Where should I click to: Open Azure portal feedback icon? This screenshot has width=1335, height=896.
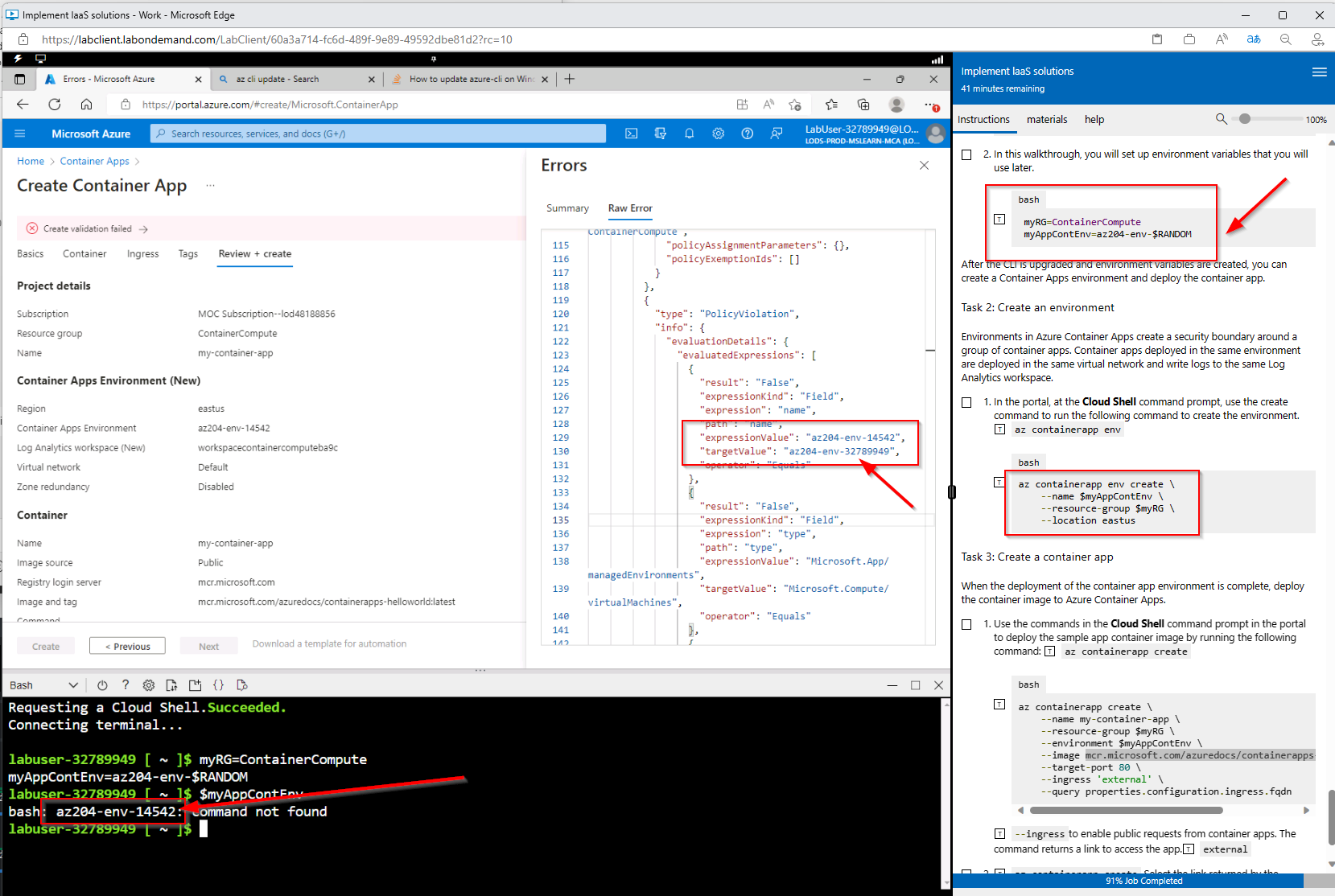(x=776, y=134)
